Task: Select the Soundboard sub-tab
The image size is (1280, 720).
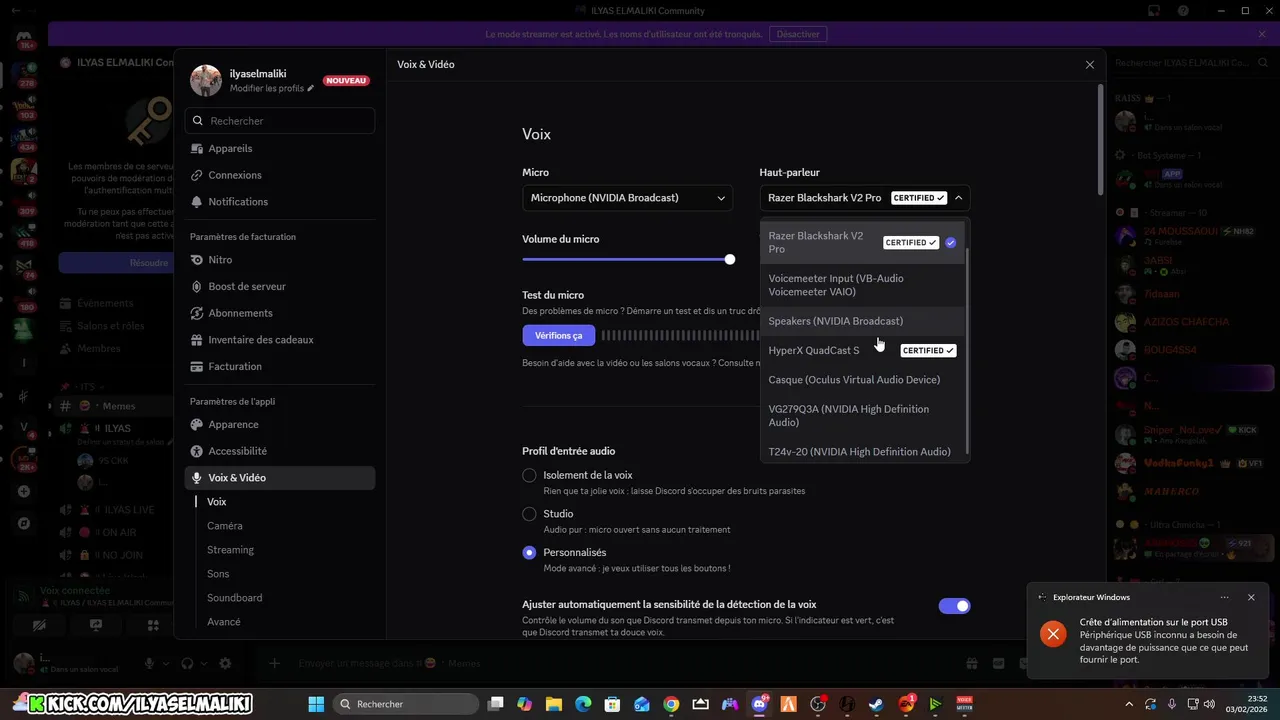Action: (x=235, y=598)
